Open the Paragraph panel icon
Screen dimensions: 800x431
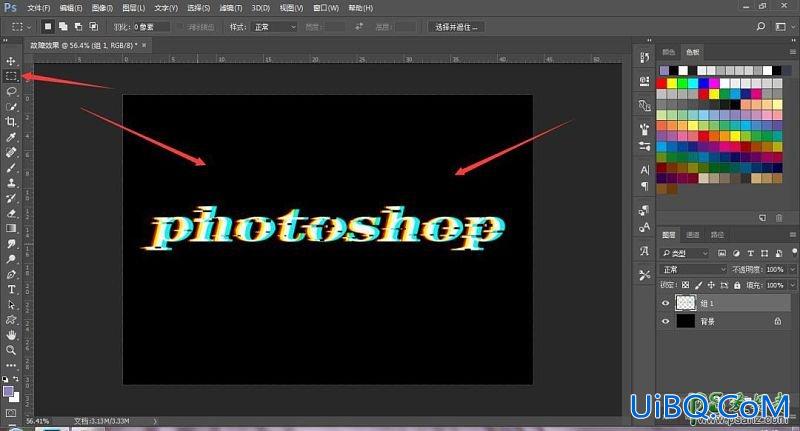point(644,186)
